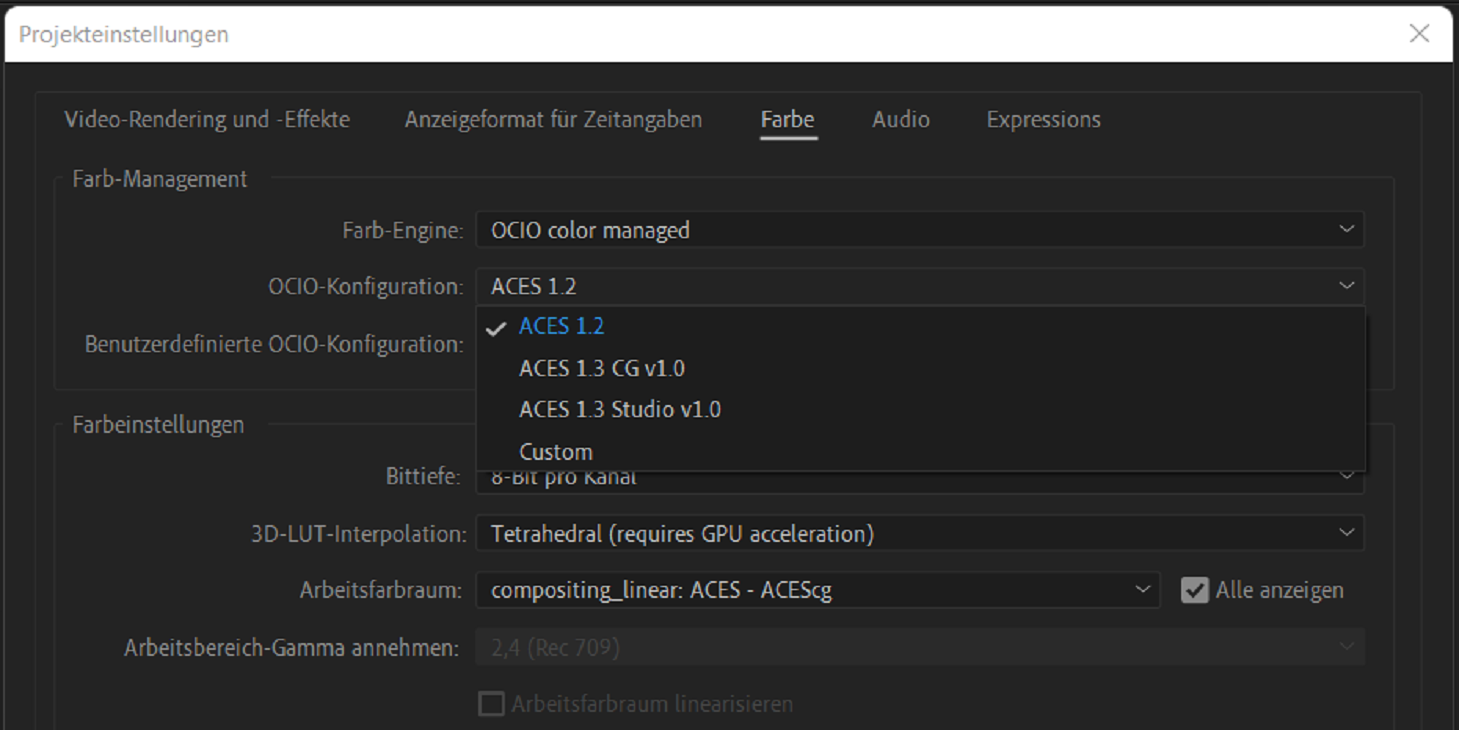
Task: Pick ACES 1.3 Studio v1.0 option
Action: pyautogui.click(x=619, y=410)
